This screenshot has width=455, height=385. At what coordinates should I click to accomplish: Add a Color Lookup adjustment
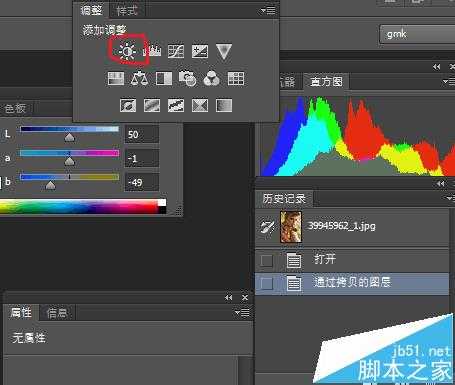tap(236, 79)
